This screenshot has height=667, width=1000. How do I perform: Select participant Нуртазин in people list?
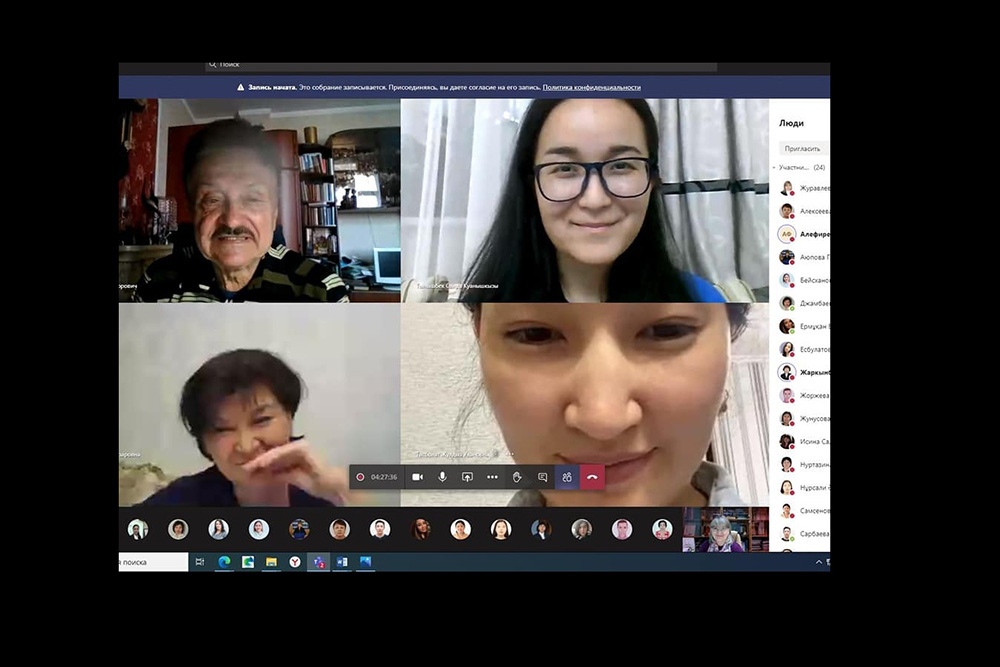pos(804,465)
